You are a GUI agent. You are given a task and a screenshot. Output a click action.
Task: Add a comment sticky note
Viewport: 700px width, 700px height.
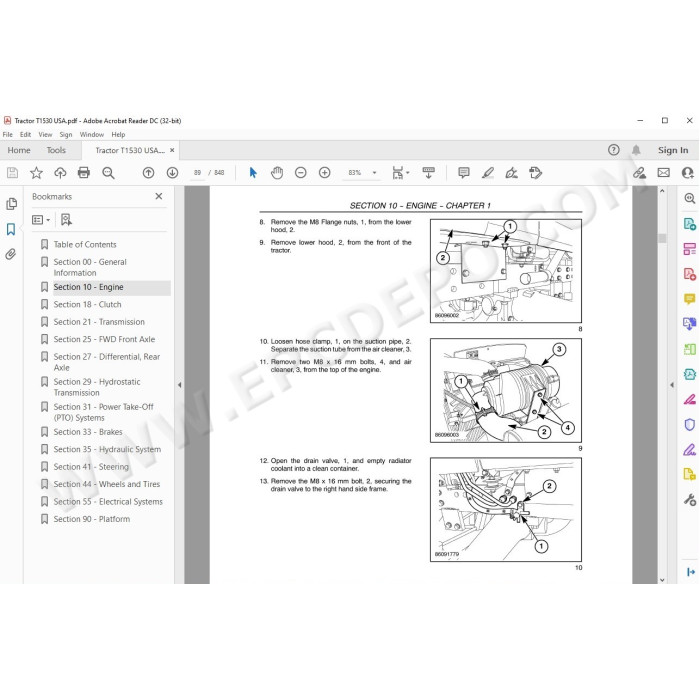coord(464,173)
